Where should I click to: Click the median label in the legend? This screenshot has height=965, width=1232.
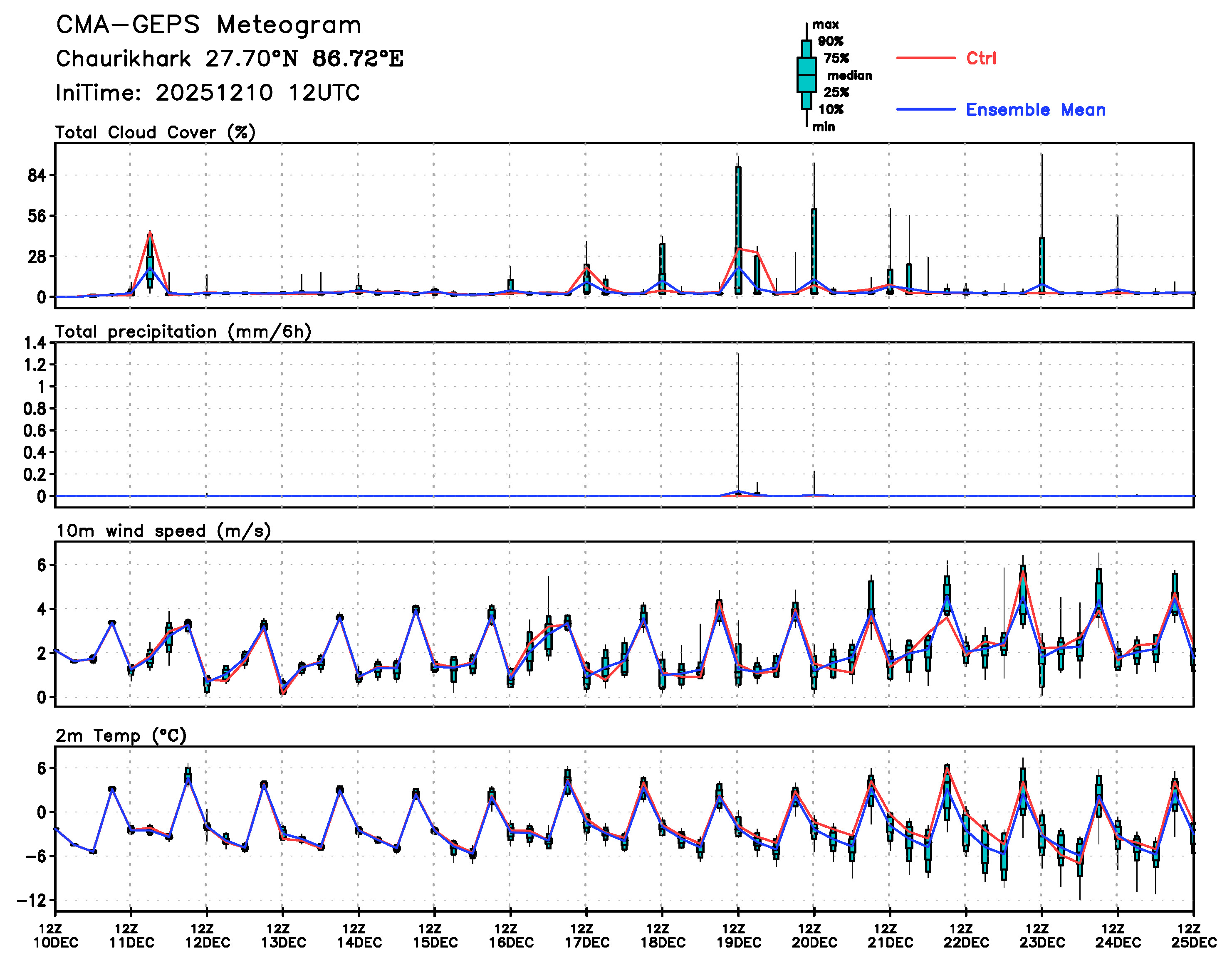[x=849, y=75]
